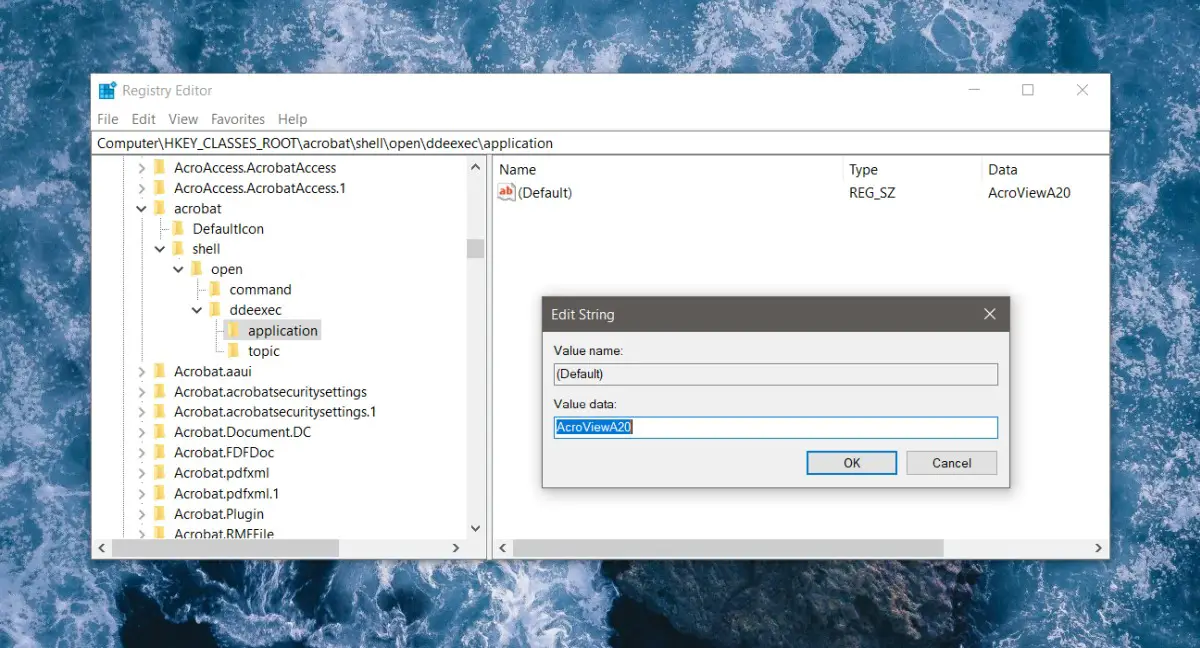Close the Edit String dialog
The height and width of the screenshot is (648, 1200).
(989, 314)
